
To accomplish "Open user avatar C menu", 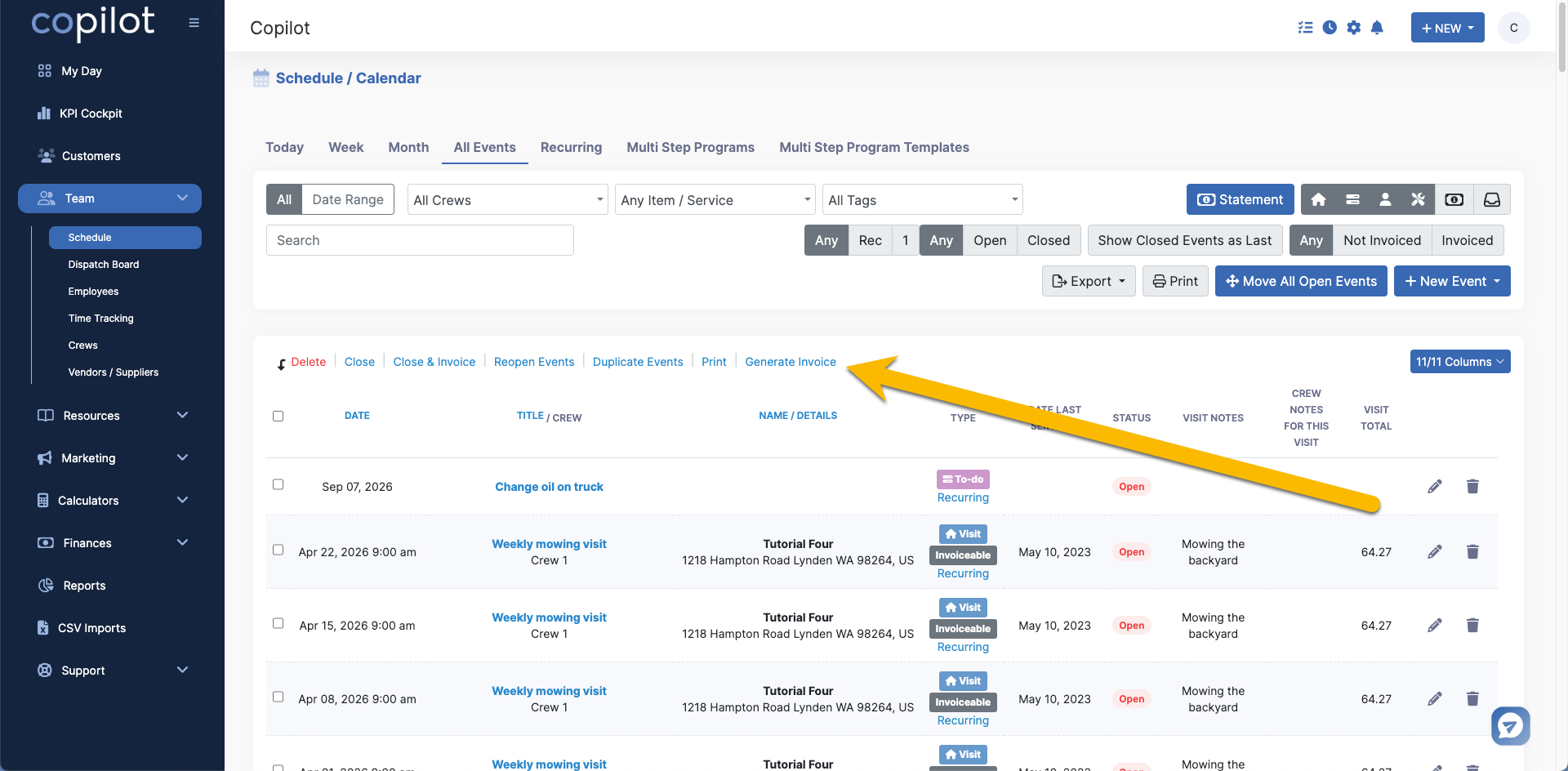I will coord(1513,28).
